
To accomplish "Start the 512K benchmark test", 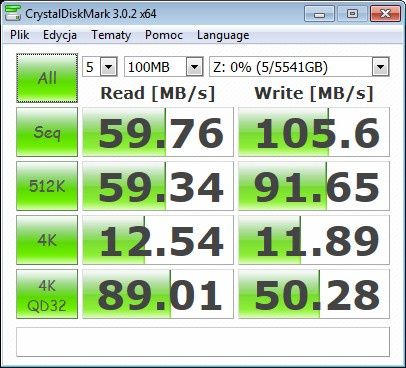I will click(47, 186).
